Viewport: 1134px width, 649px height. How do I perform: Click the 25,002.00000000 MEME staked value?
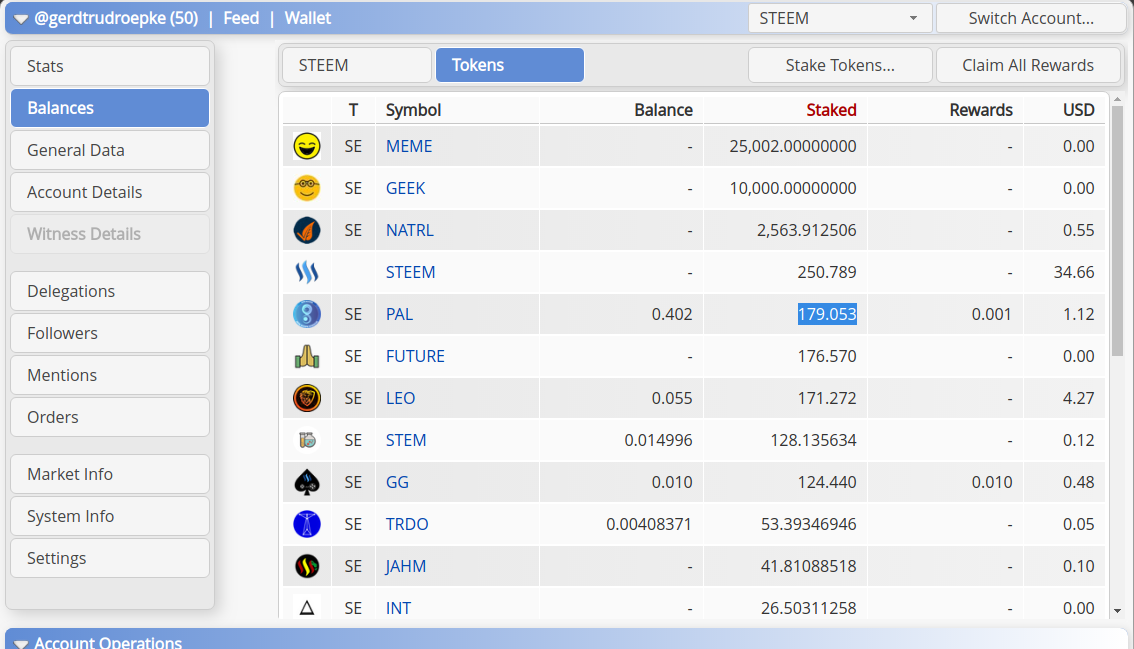(793, 146)
